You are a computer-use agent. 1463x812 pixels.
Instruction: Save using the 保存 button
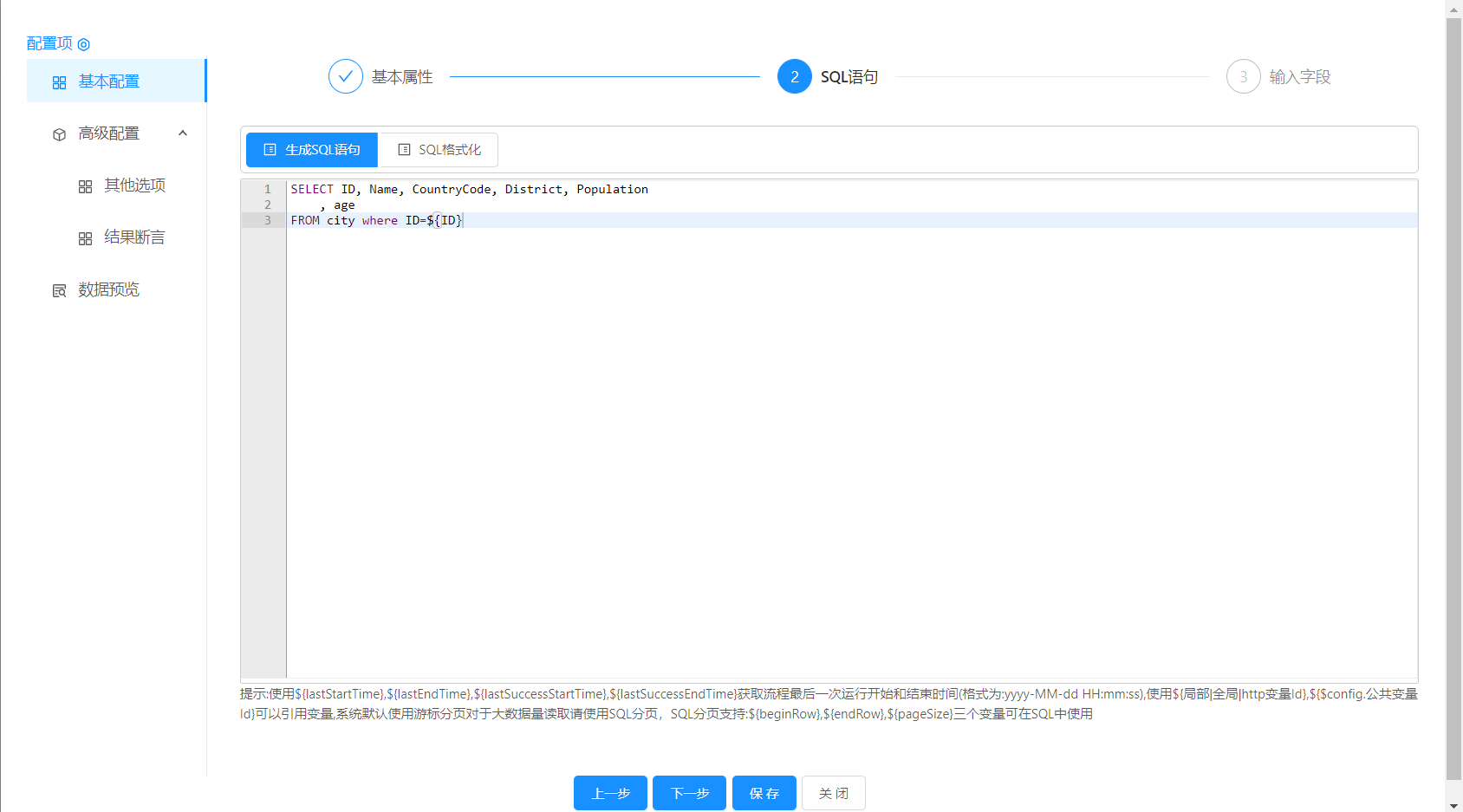(764, 793)
